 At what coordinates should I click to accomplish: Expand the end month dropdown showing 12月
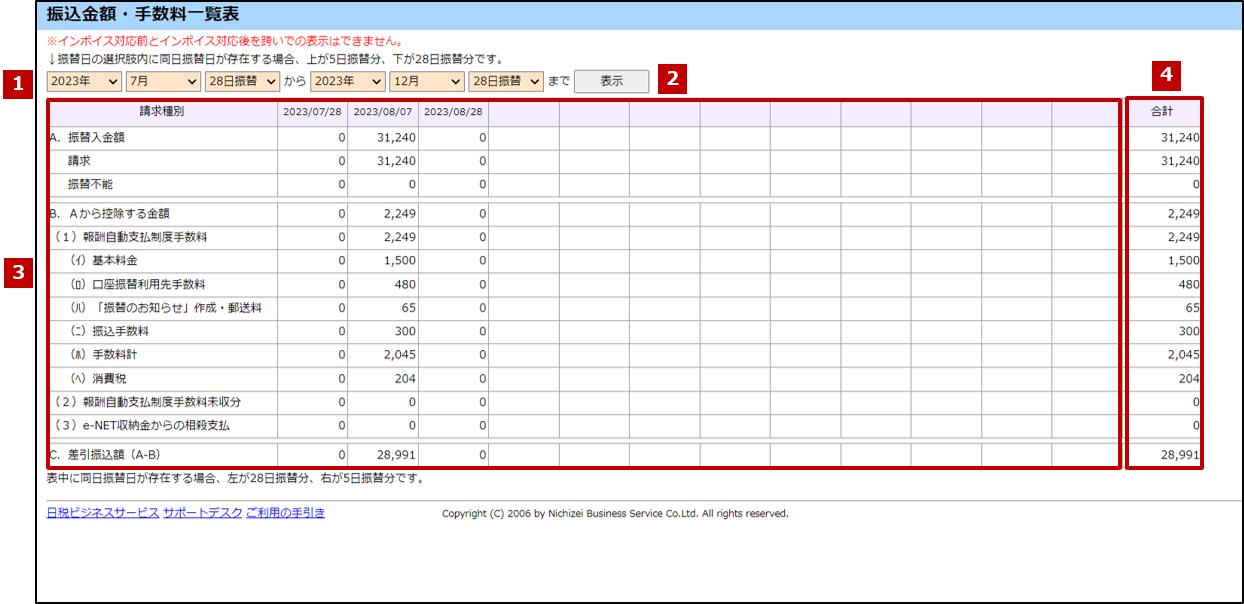427,81
